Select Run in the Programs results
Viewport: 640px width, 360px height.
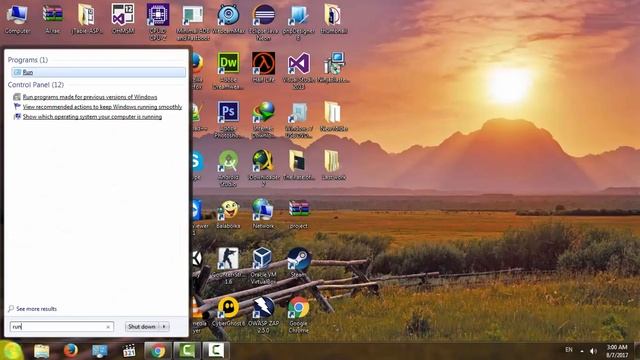tap(98, 72)
